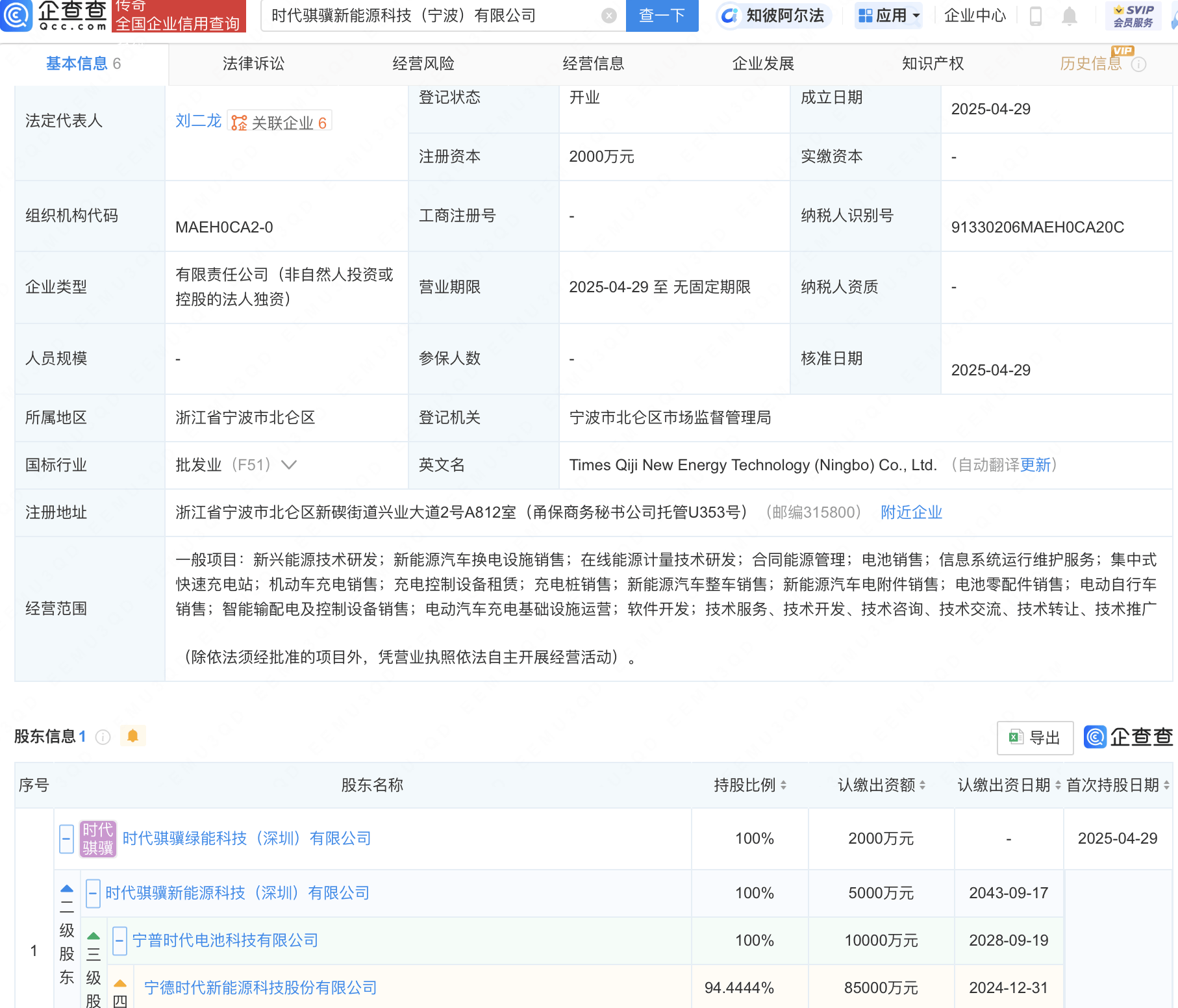The image size is (1178, 1008).
Task: Click organization code MAEH0CA2-0
Action: pyautogui.click(x=224, y=227)
